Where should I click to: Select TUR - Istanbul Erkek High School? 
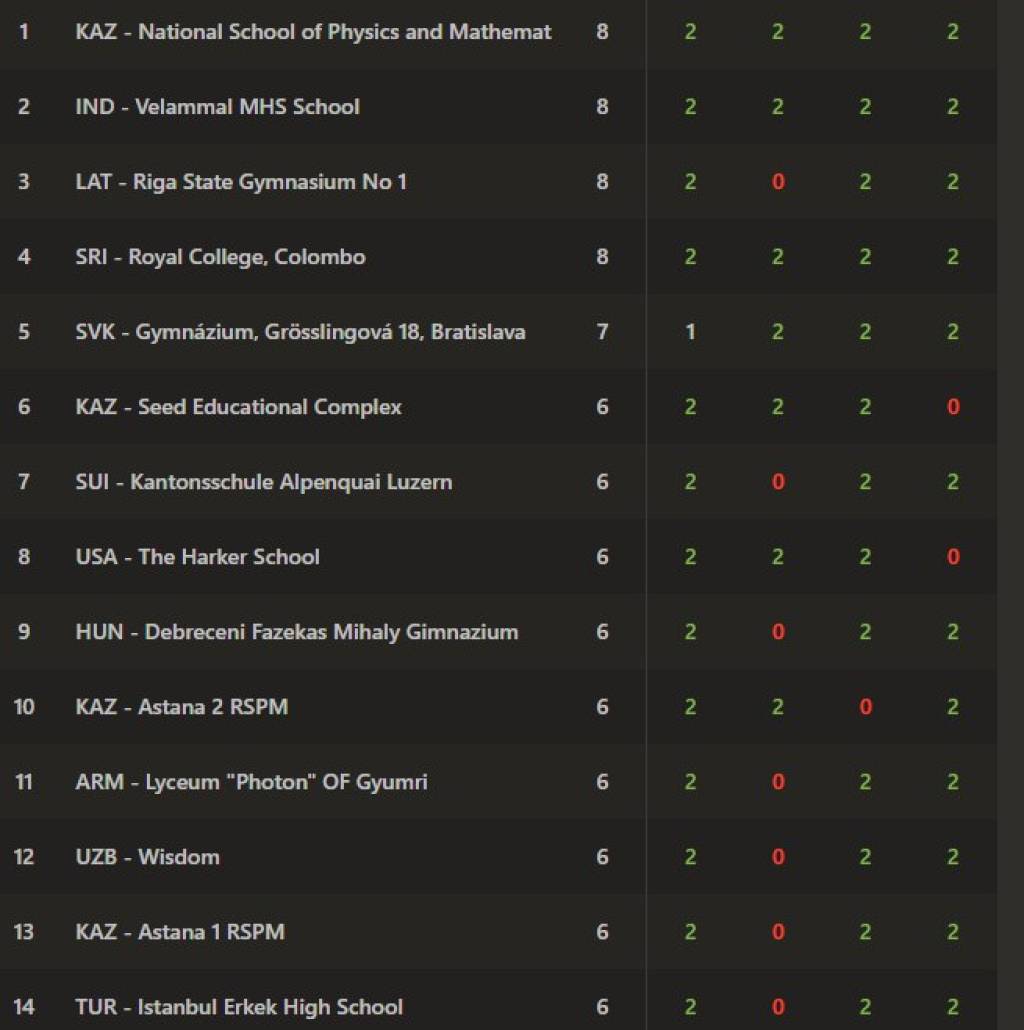click(239, 1007)
